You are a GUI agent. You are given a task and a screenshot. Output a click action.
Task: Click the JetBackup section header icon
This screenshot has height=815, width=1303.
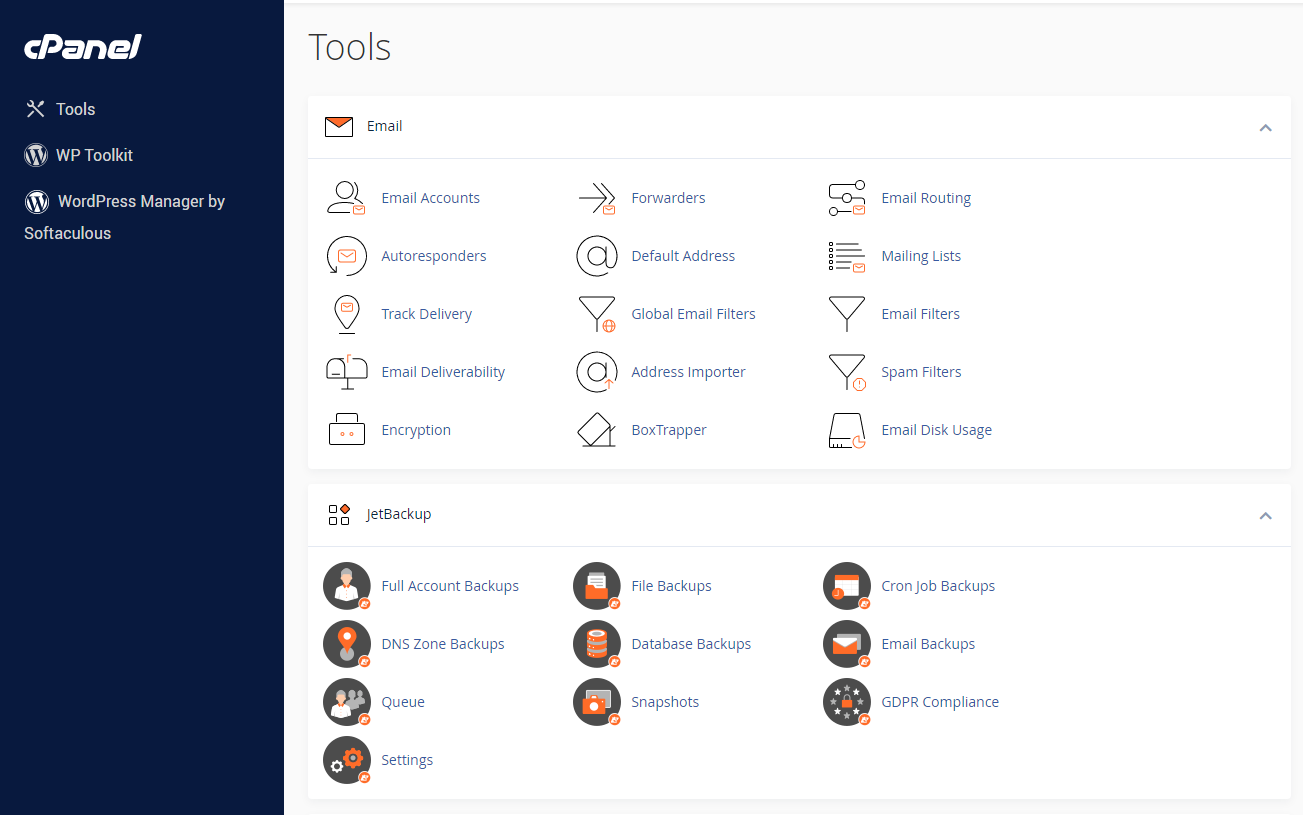(x=339, y=515)
